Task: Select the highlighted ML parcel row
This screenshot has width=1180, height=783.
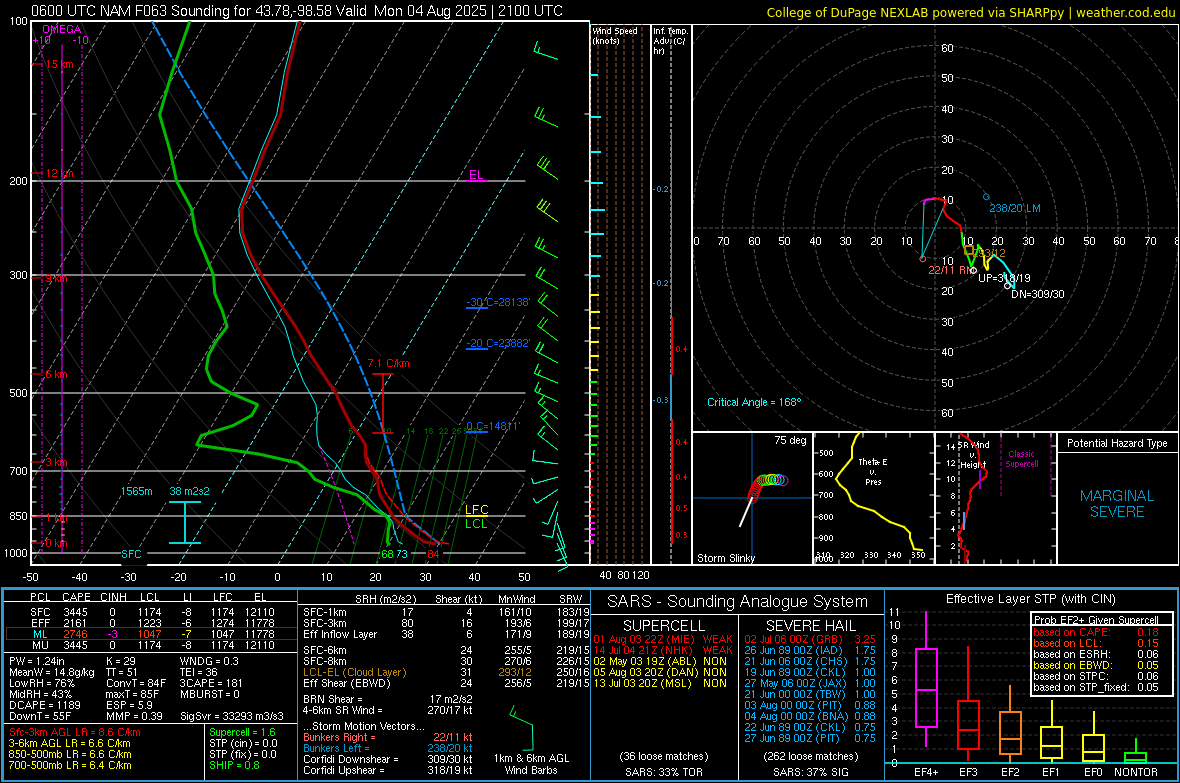Action: tap(150, 634)
